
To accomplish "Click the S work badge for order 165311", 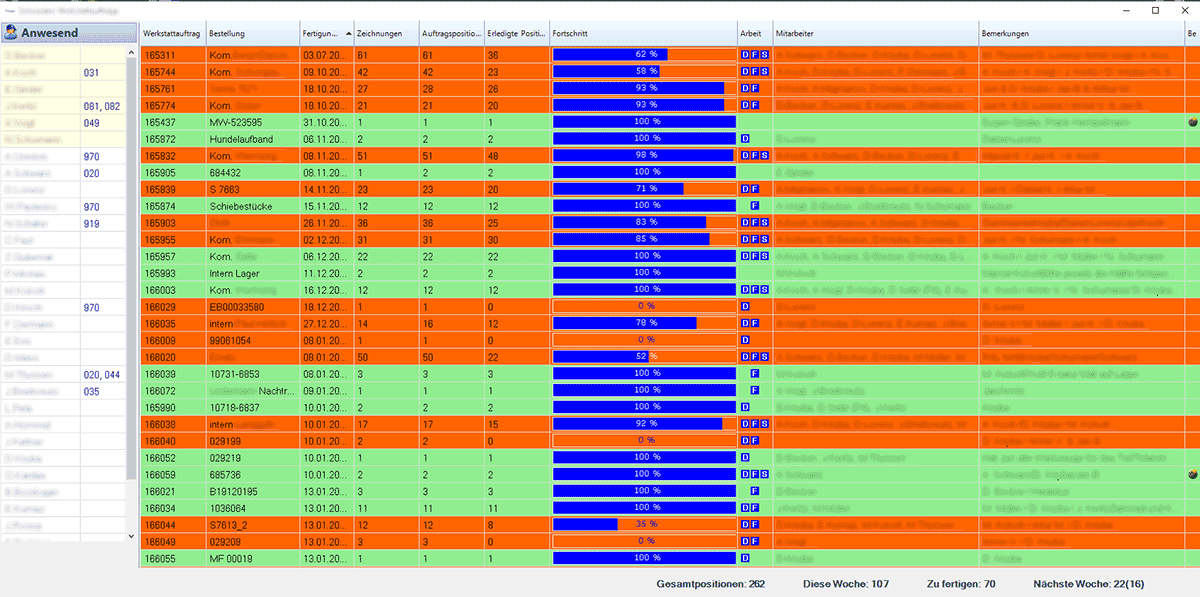I will coord(765,55).
